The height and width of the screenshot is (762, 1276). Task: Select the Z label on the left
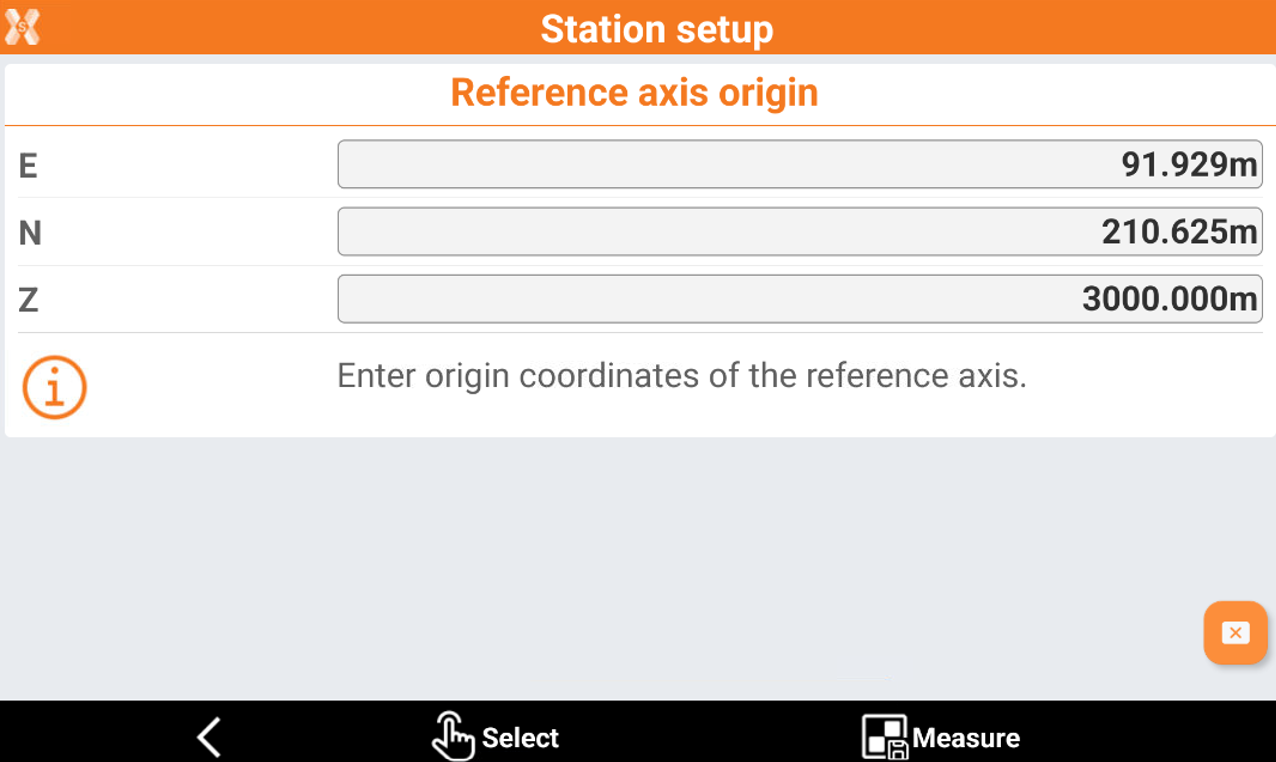[28, 300]
